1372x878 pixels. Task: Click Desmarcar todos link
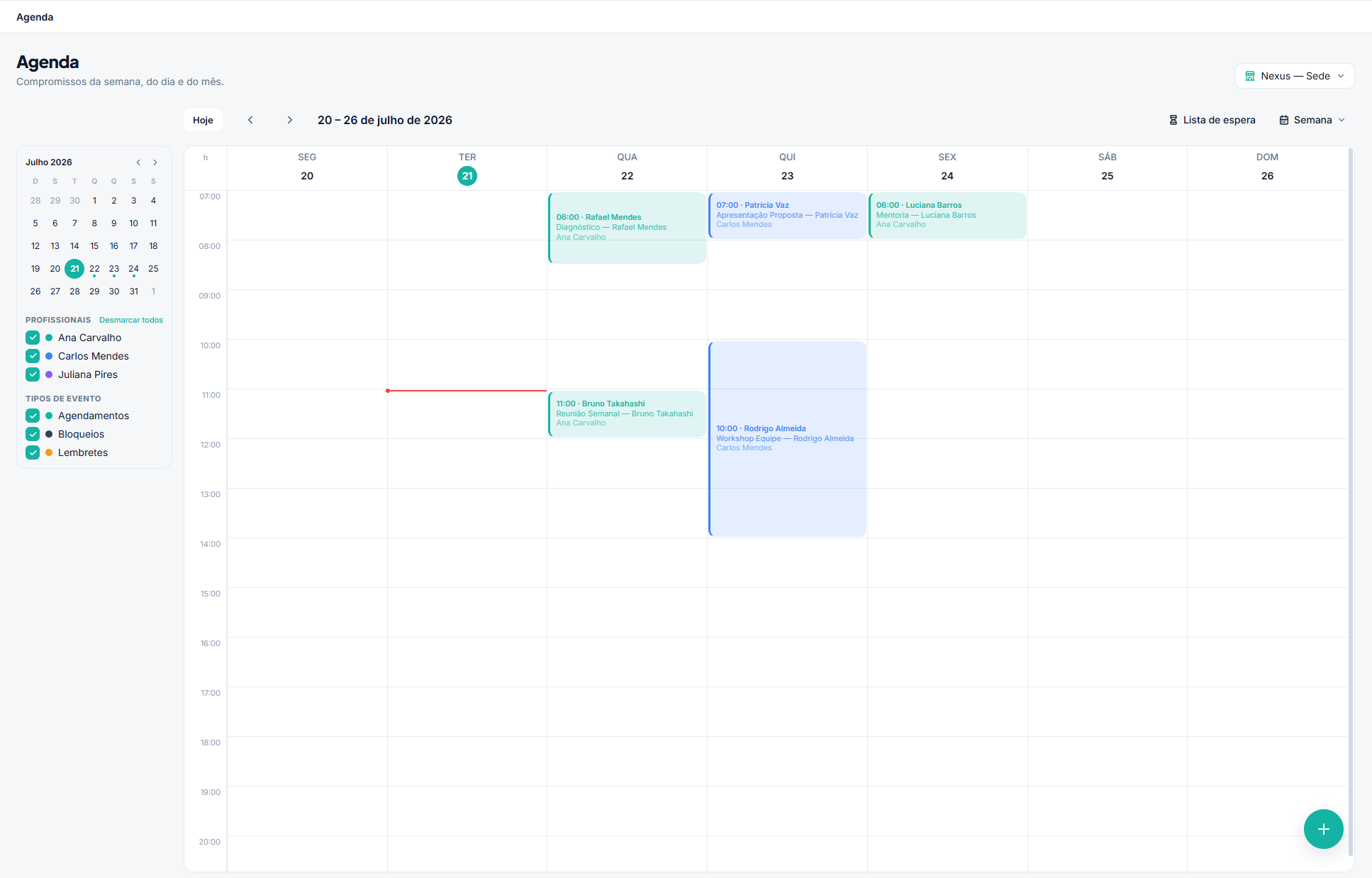(131, 320)
